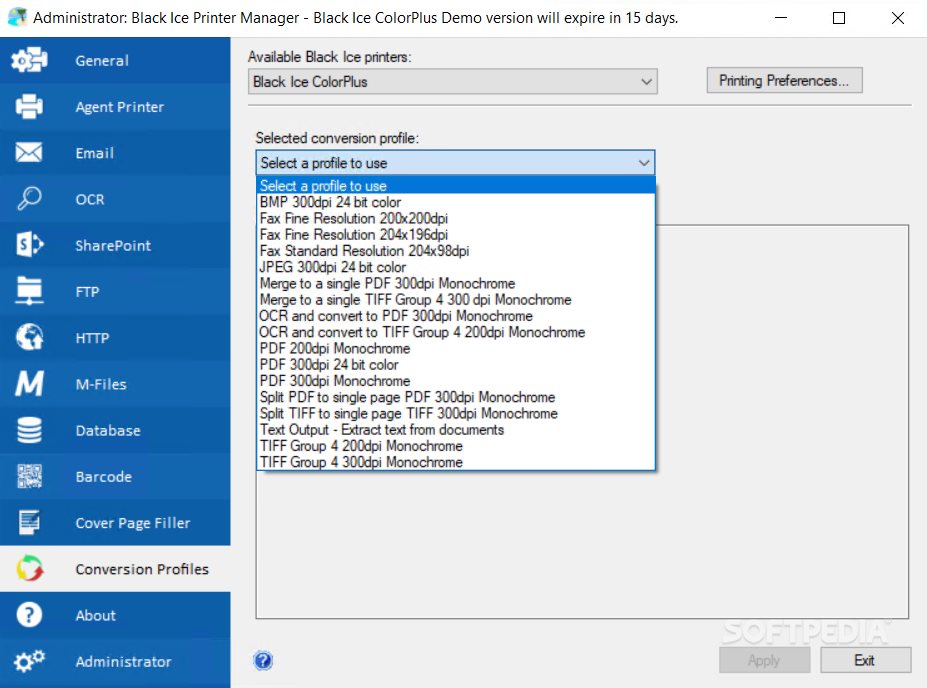Click the SharePoint icon
This screenshot has height=688, width=927.
pos(29,245)
